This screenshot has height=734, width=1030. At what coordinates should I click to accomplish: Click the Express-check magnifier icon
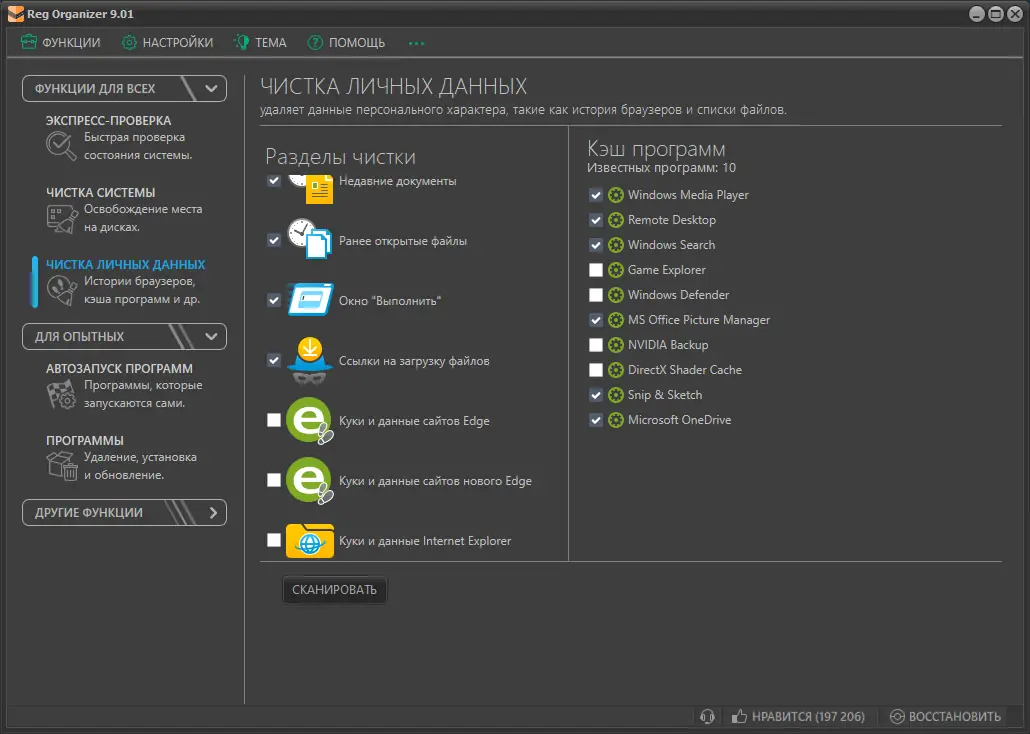click(61, 146)
